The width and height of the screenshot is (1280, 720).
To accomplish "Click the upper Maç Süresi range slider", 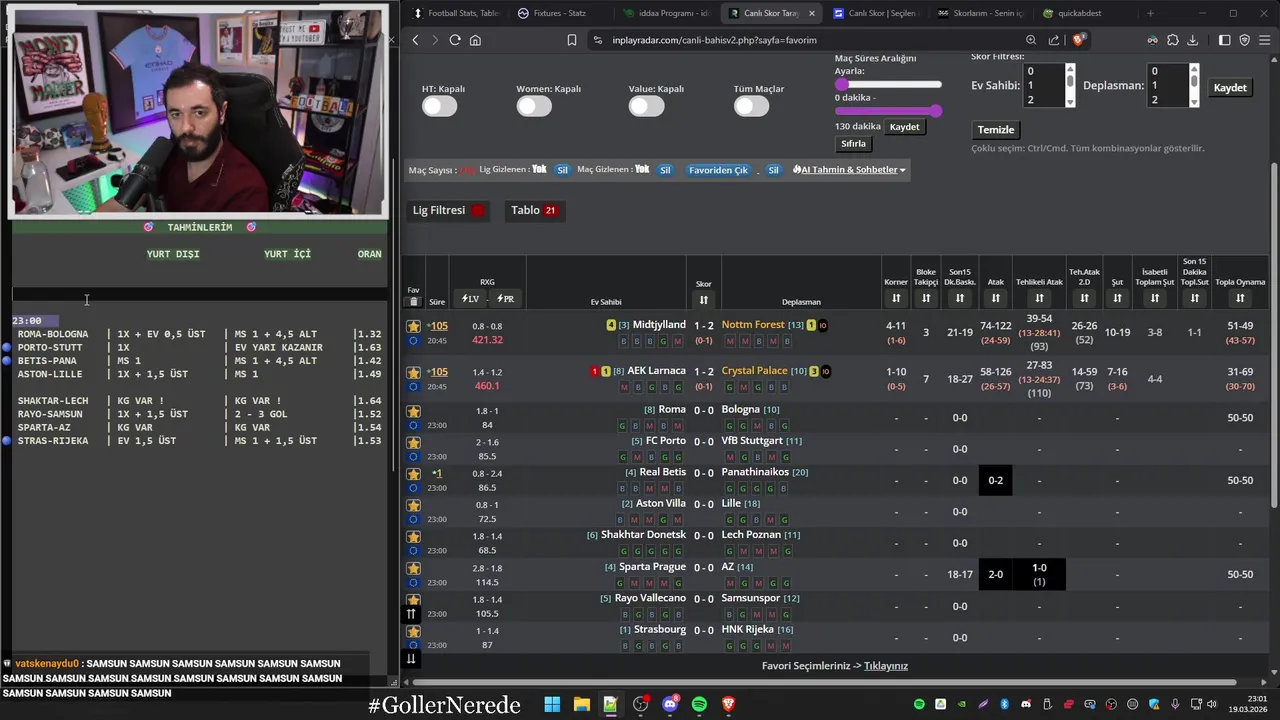I will point(888,85).
